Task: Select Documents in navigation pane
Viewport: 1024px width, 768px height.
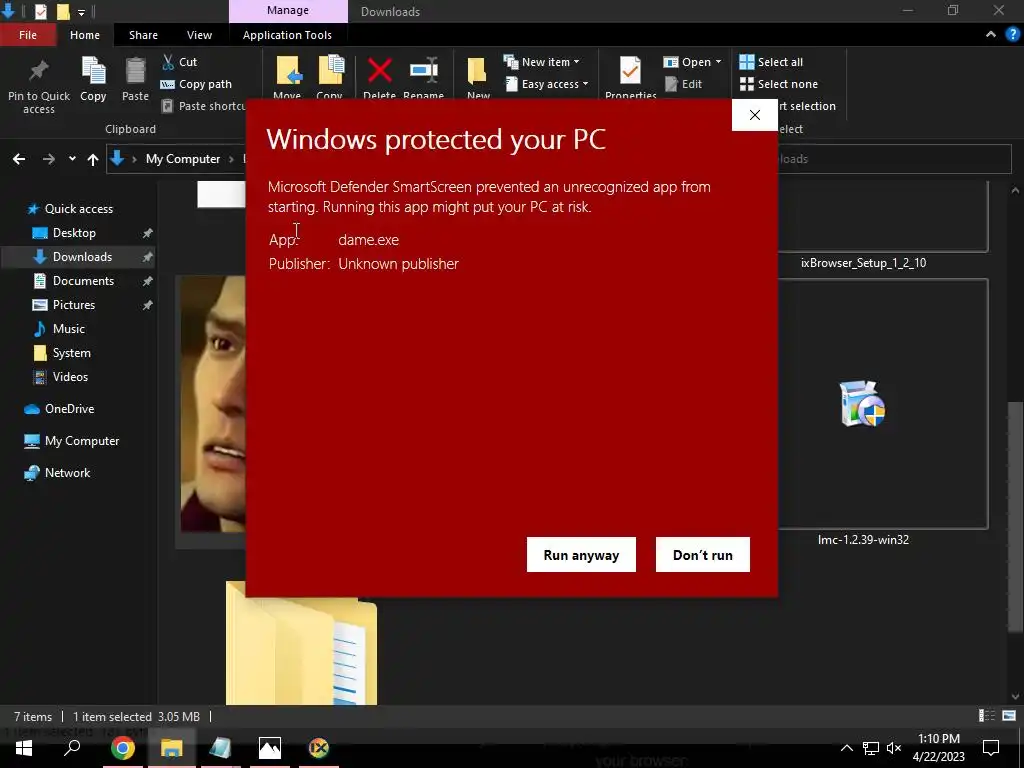Action: click(x=83, y=281)
